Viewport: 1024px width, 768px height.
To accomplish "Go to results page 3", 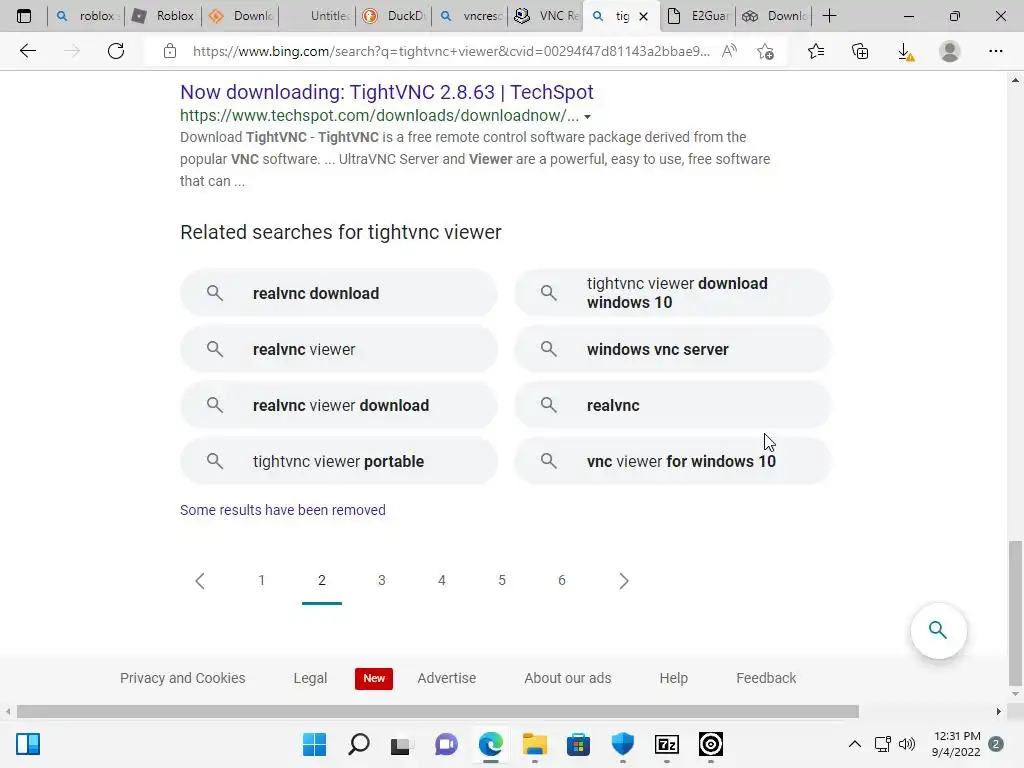I will (x=381, y=580).
